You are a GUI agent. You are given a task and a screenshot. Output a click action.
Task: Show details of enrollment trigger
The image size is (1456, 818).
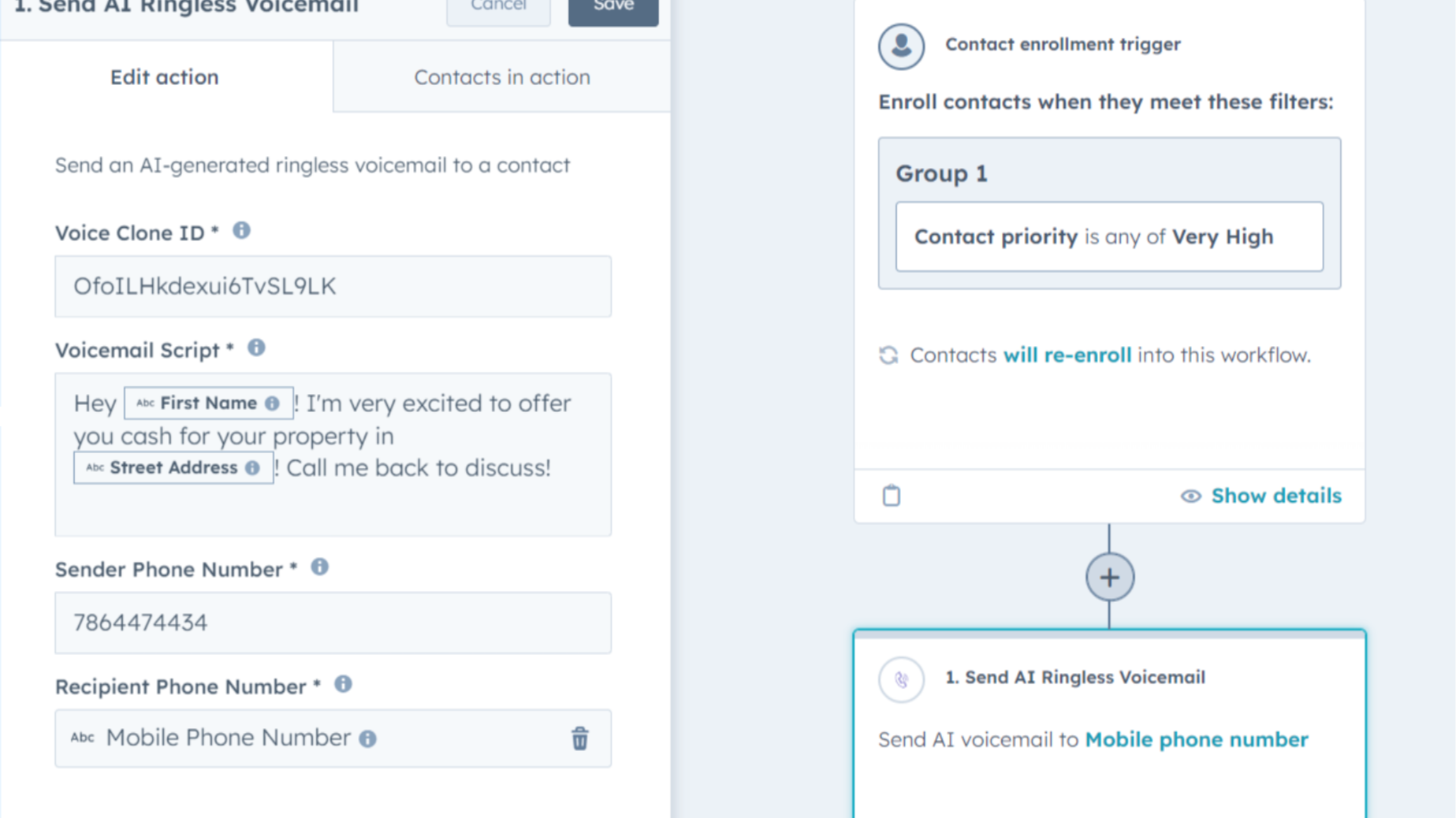click(1261, 496)
